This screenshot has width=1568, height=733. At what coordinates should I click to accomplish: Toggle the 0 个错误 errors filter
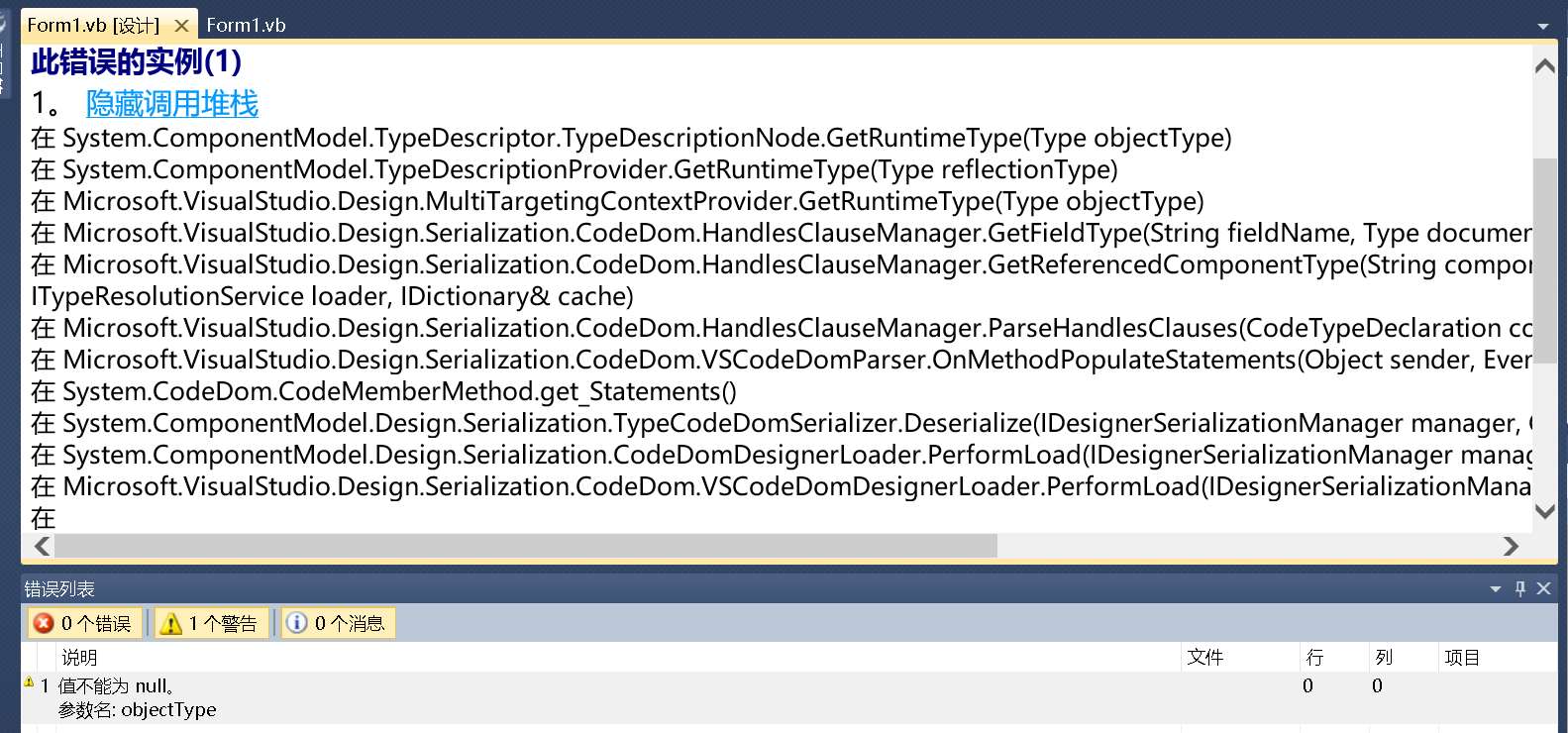[x=84, y=623]
